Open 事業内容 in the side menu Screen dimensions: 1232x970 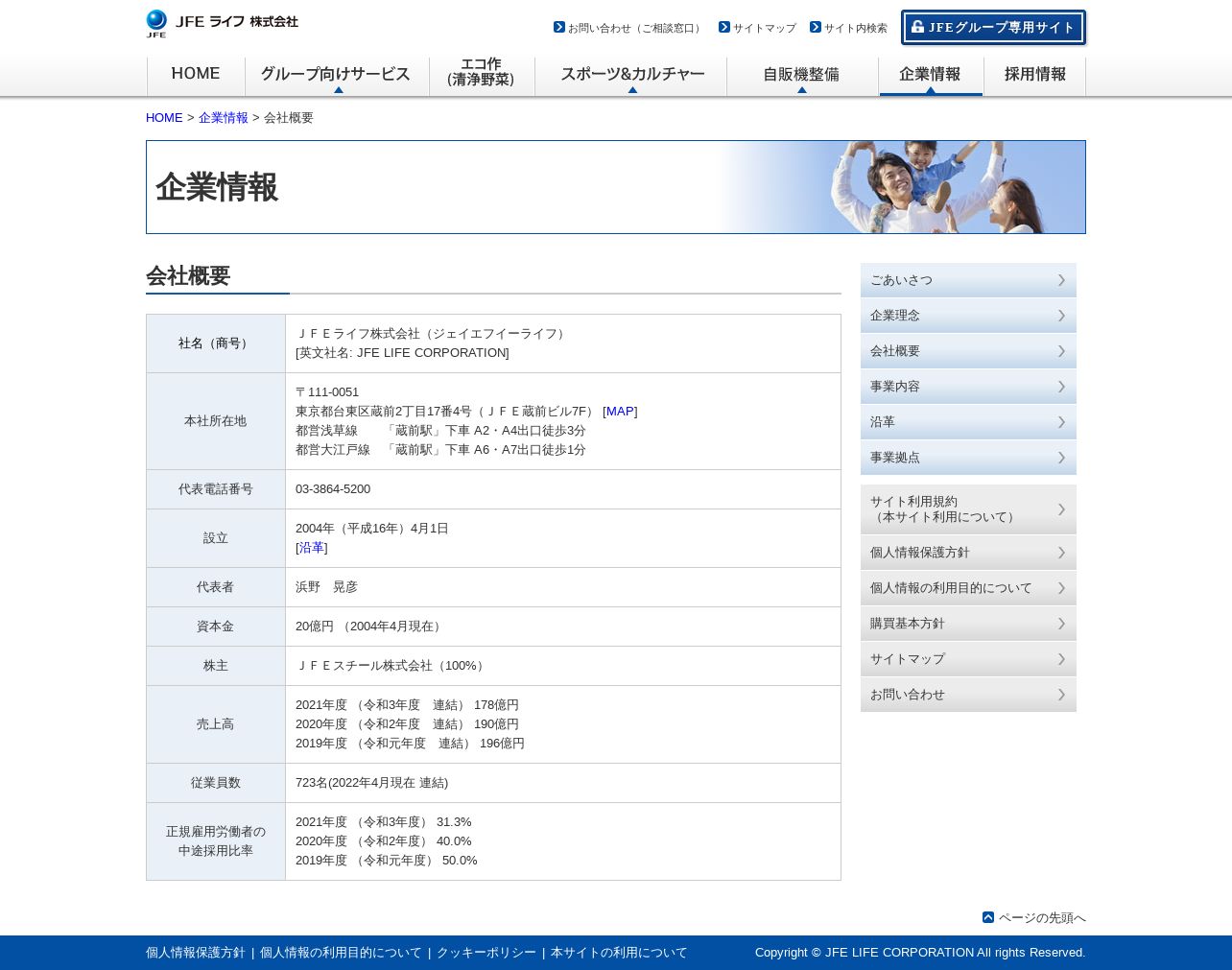click(x=968, y=387)
